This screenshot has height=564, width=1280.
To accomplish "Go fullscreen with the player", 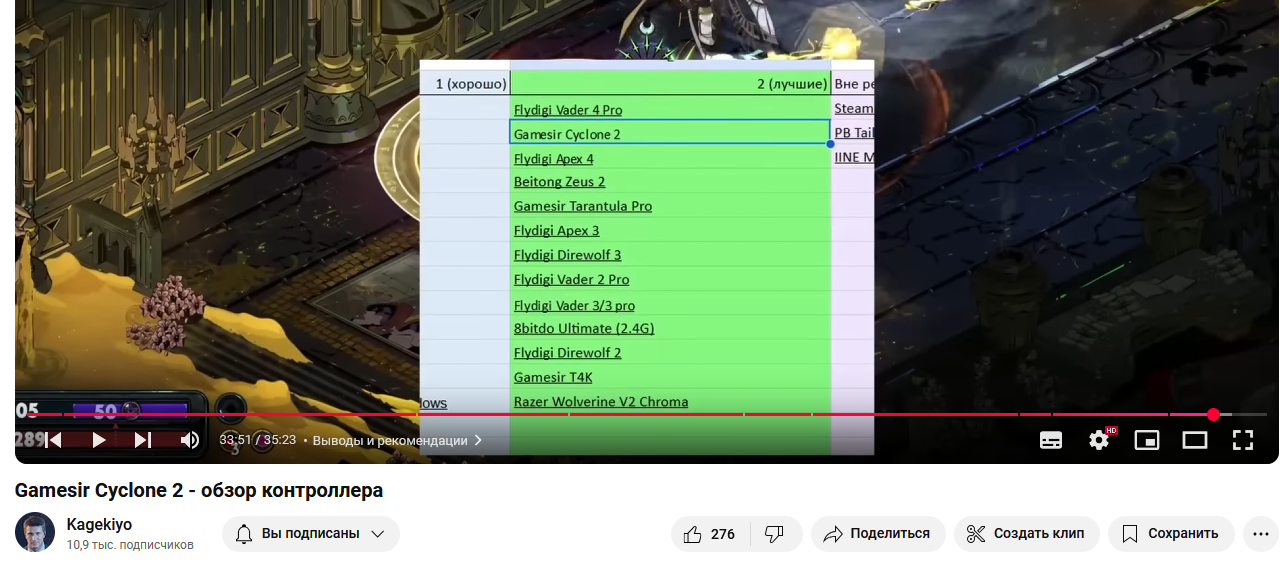I will coord(1243,440).
